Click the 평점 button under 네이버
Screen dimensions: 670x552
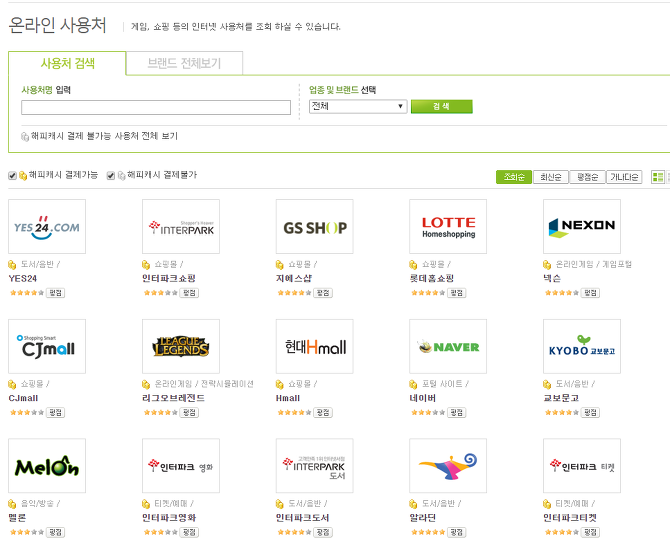coord(457,412)
